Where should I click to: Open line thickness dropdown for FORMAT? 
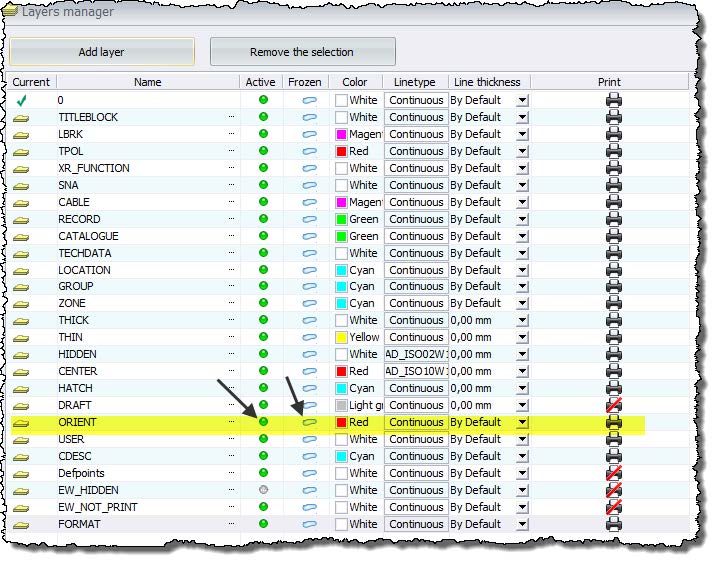coord(522,524)
